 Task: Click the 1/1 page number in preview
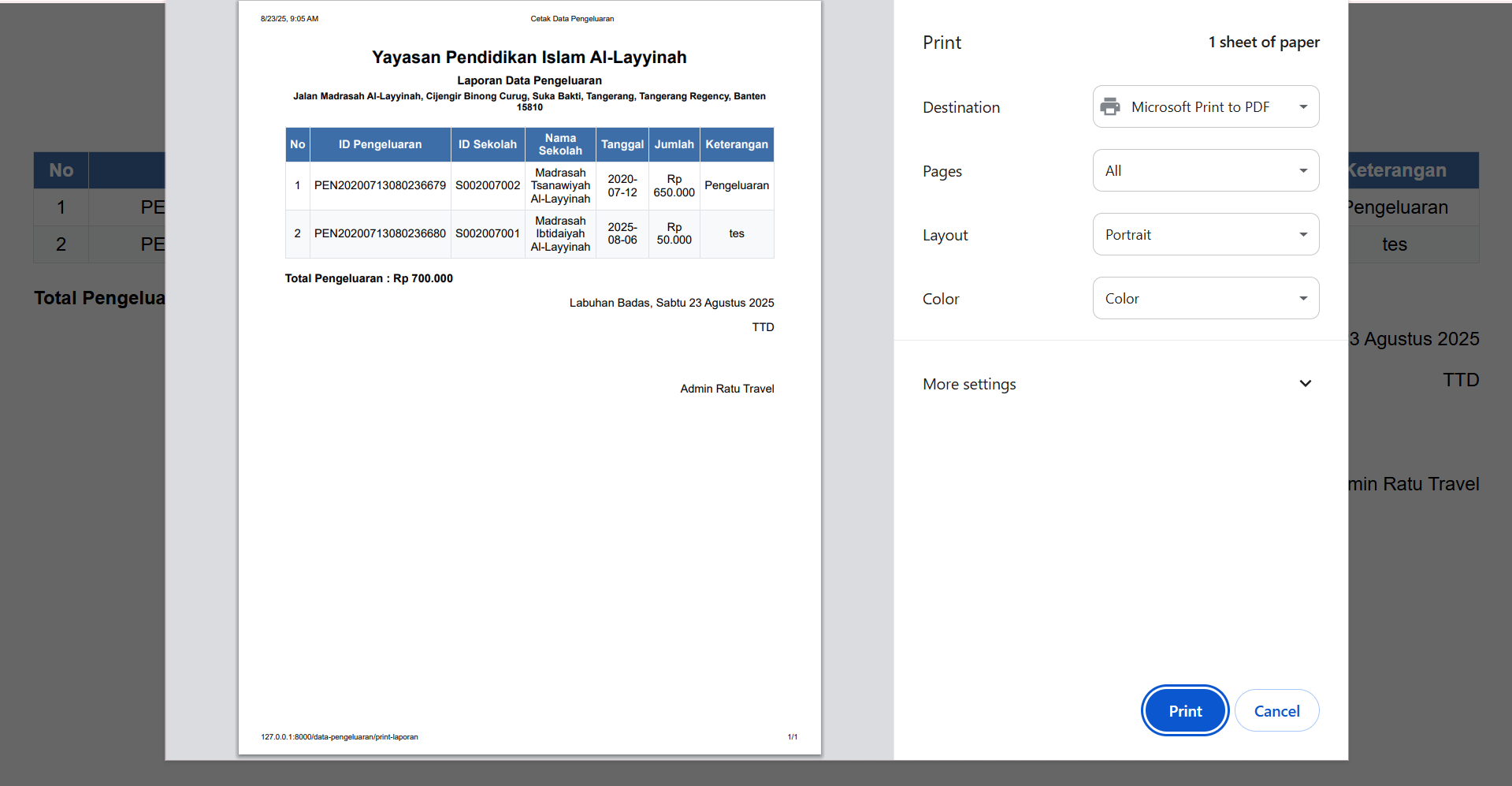pos(792,737)
